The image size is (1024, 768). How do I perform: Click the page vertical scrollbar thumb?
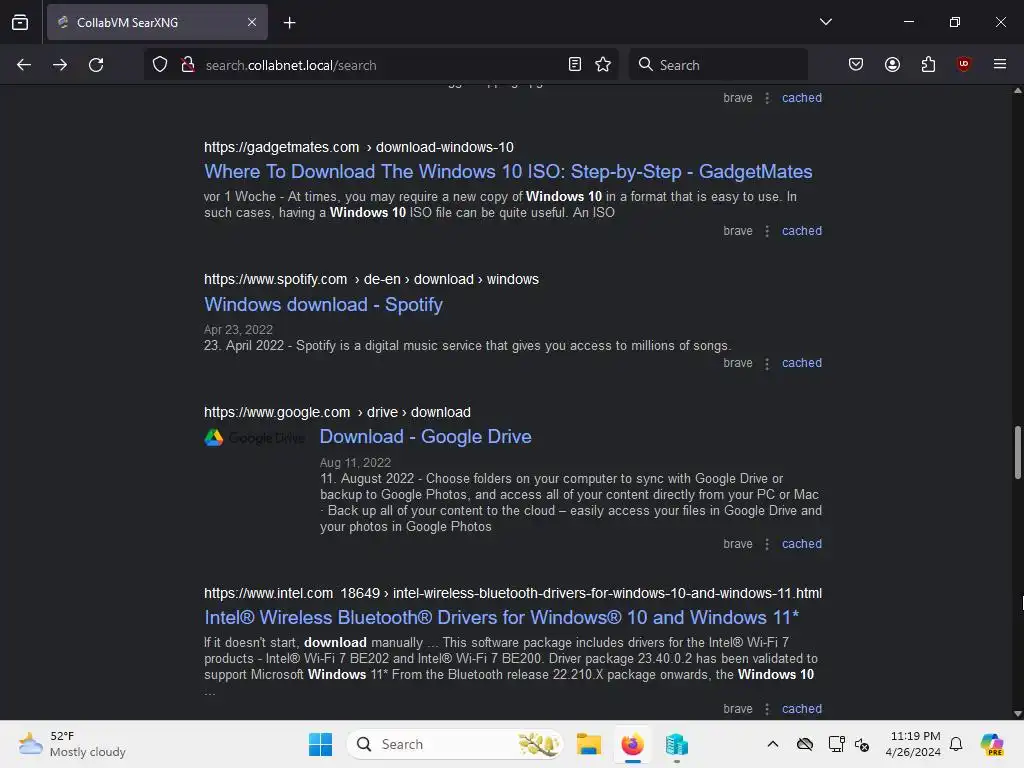tap(1017, 453)
